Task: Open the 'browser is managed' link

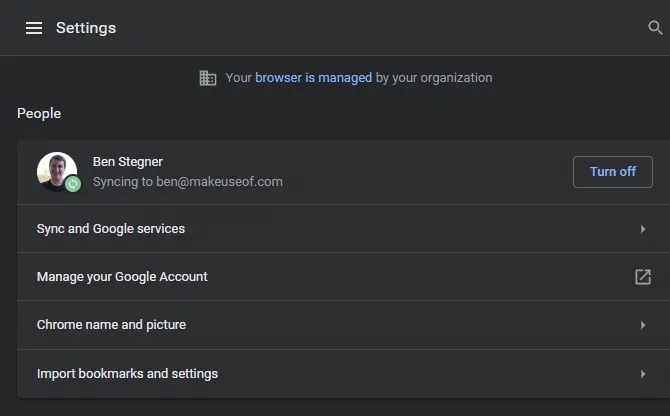Action: click(x=313, y=78)
